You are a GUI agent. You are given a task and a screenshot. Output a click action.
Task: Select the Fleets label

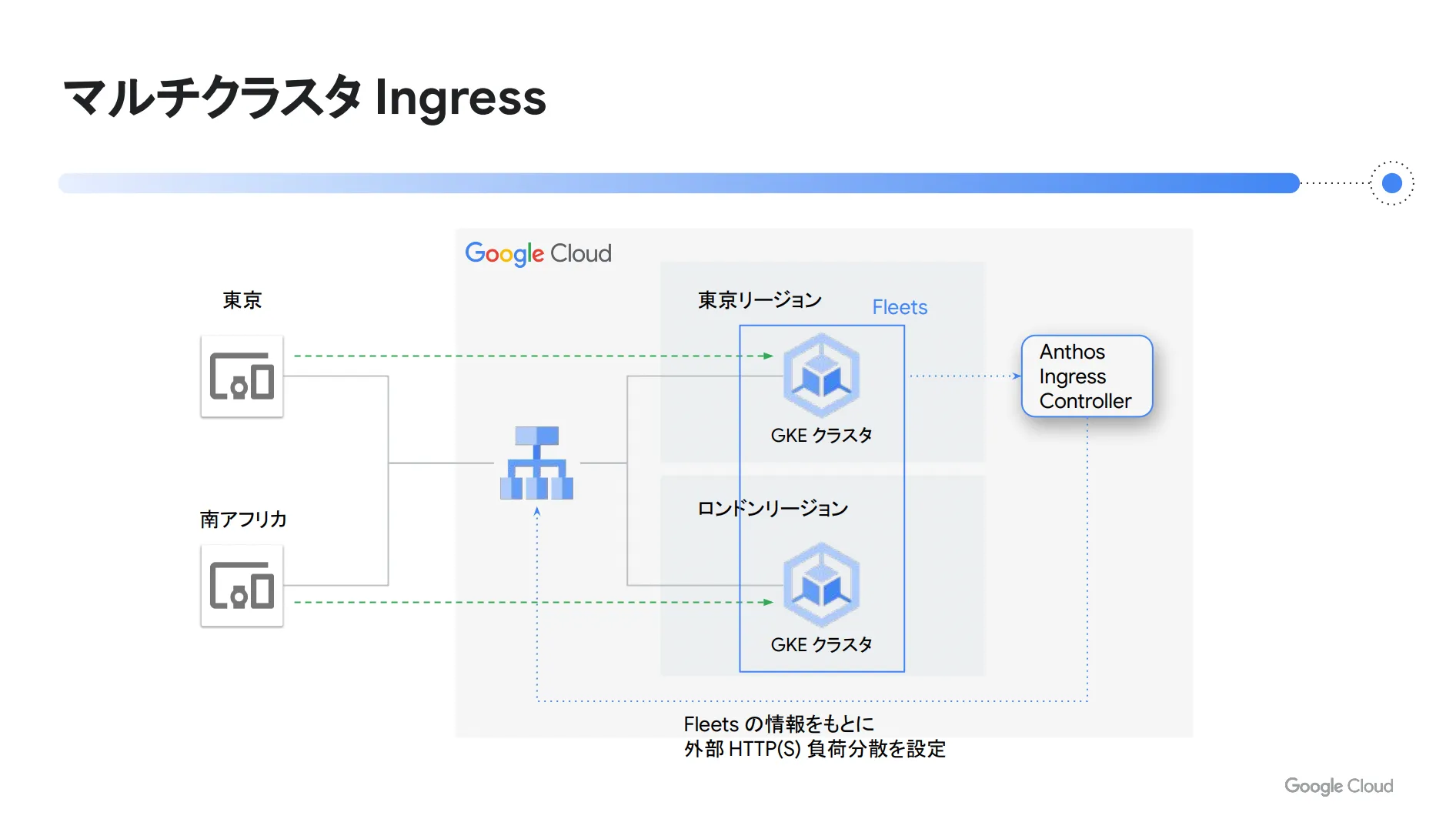coord(900,307)
